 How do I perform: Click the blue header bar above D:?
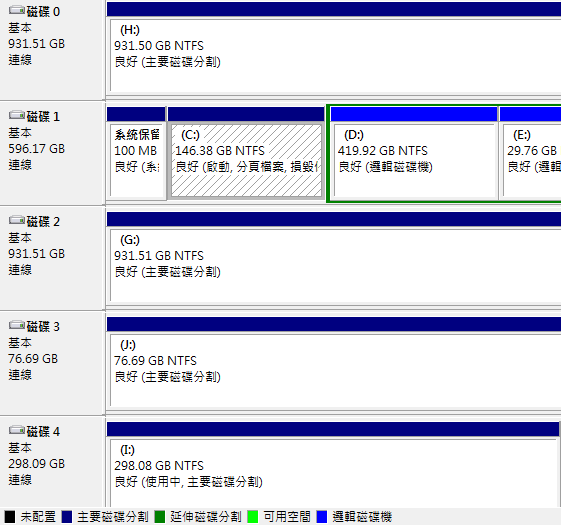pos(414,114)
